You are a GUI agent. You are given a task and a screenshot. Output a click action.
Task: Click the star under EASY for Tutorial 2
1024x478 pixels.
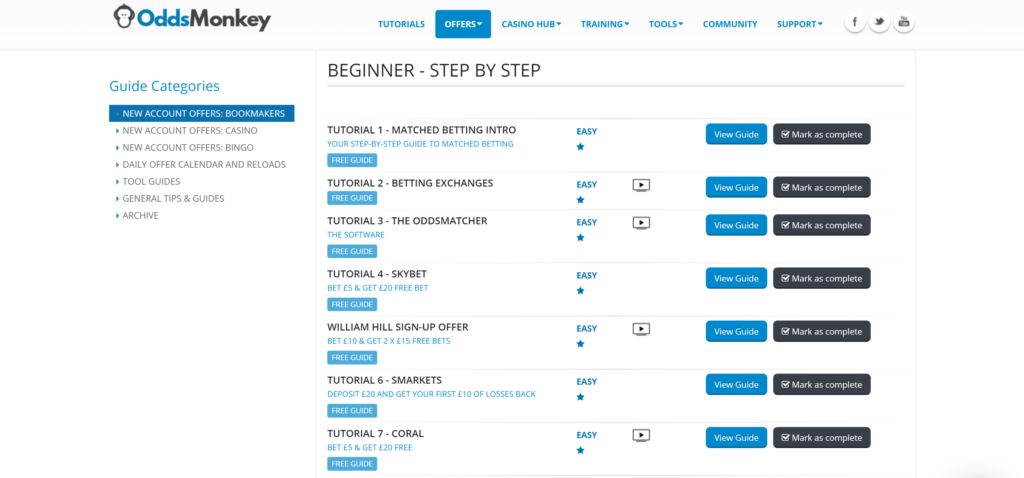pos(580,200)
